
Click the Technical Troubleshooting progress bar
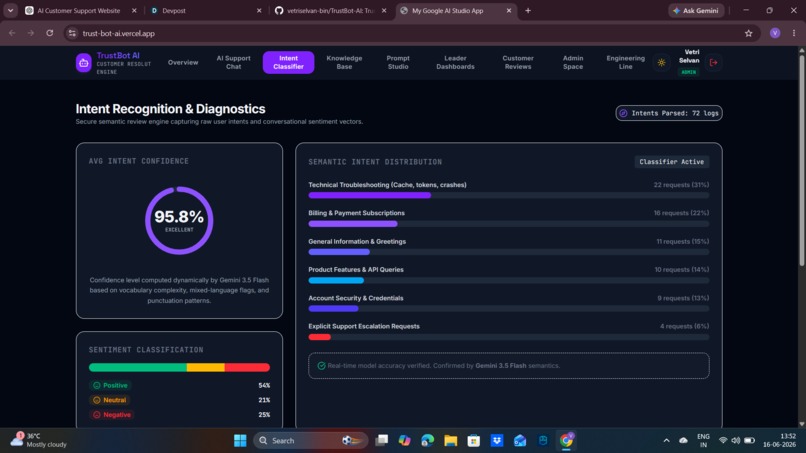508,195
